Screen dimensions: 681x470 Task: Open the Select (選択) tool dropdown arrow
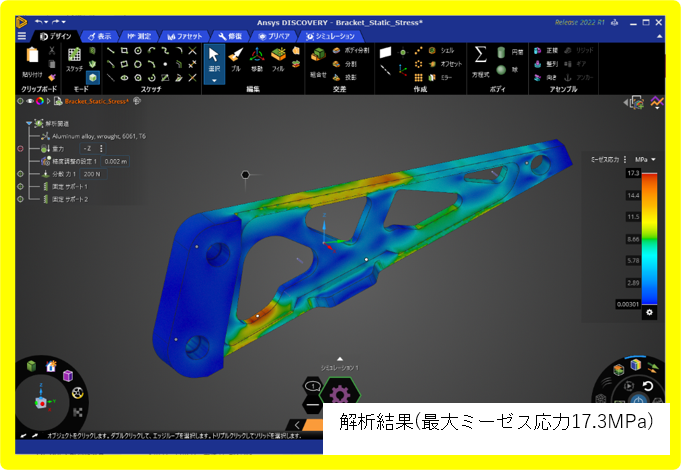tap(214, 80)
